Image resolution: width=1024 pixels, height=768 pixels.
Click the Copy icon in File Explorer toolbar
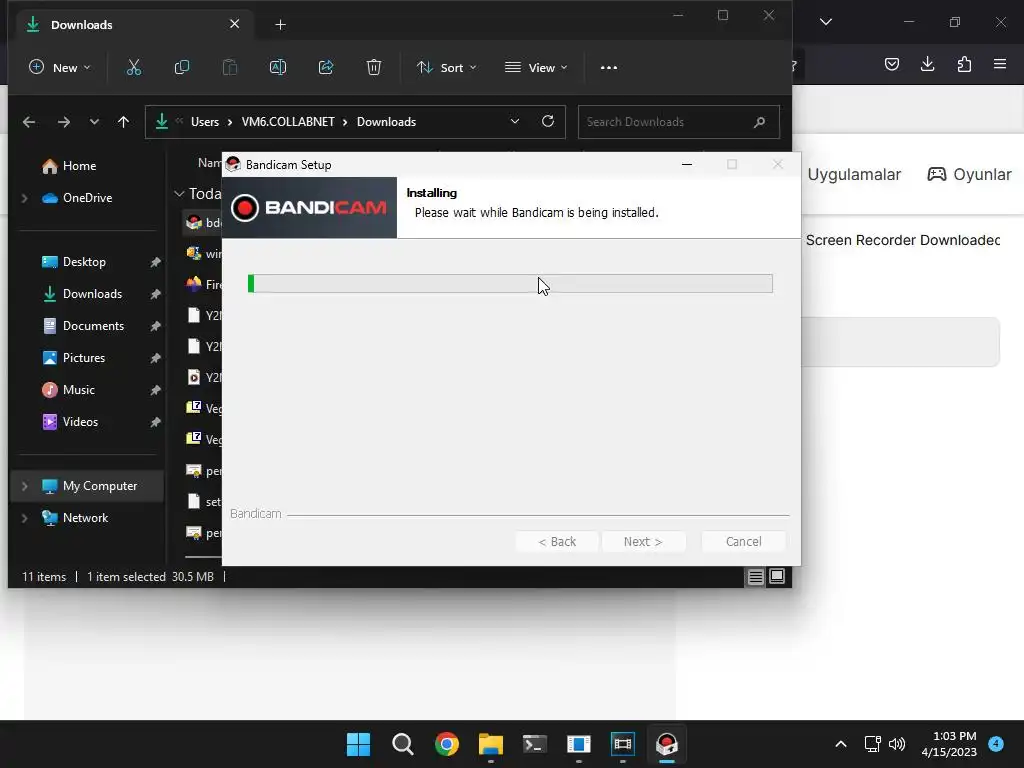coord(182,67)
